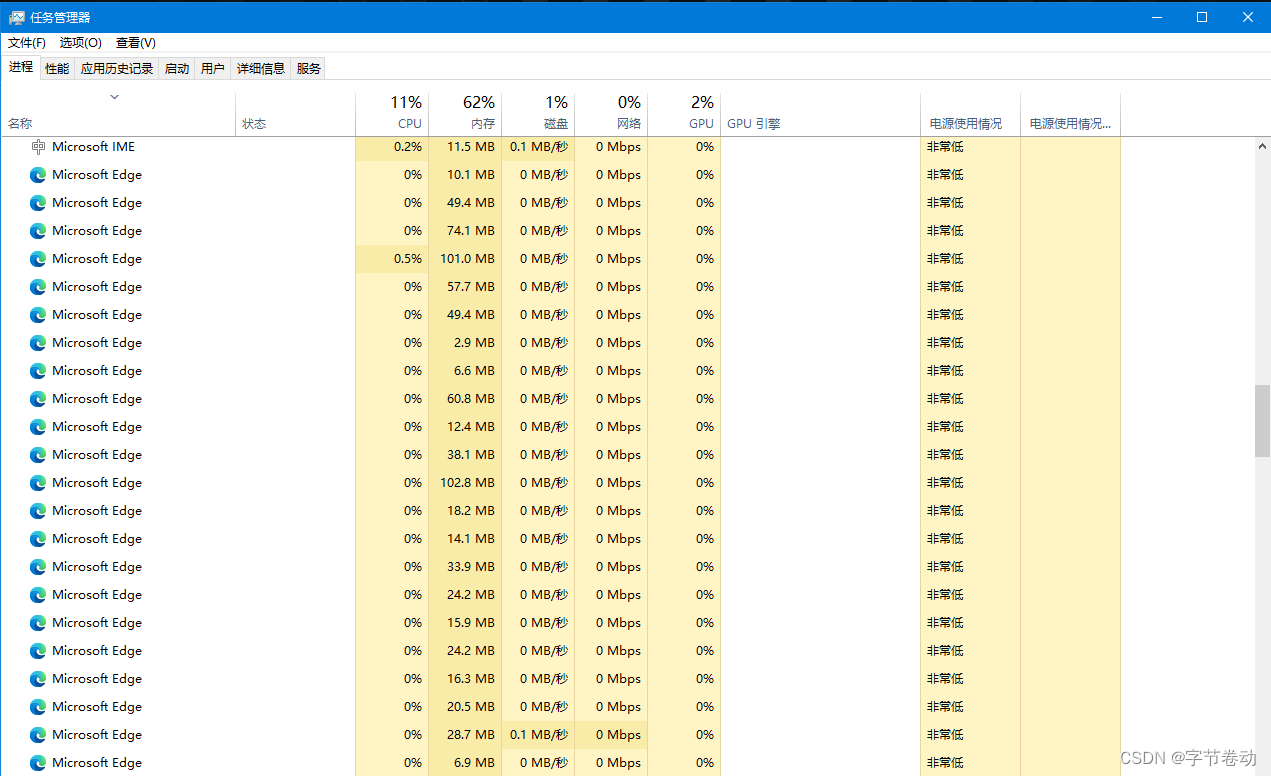Image resolution: width=1271 pixels, height=776 pixels.
Task: Select the Microsoft IME process name
Action: coord(93,147)
